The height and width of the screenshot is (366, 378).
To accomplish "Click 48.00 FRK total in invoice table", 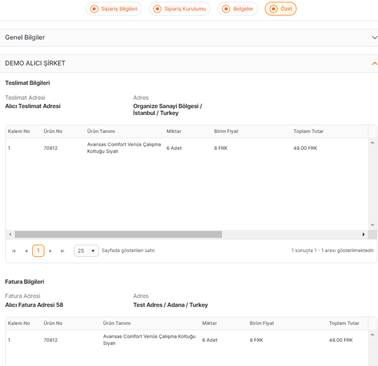I will click(x=341, y=340).
